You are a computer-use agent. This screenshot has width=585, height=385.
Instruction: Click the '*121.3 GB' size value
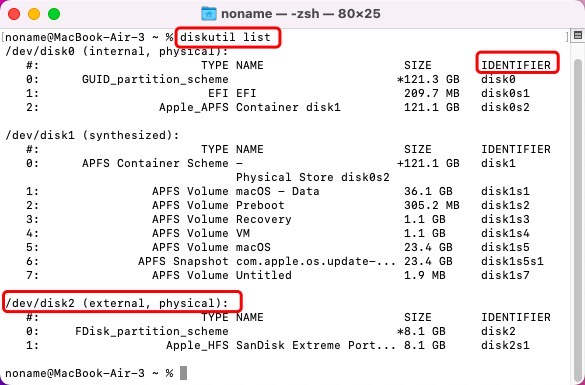pos(428,79)
